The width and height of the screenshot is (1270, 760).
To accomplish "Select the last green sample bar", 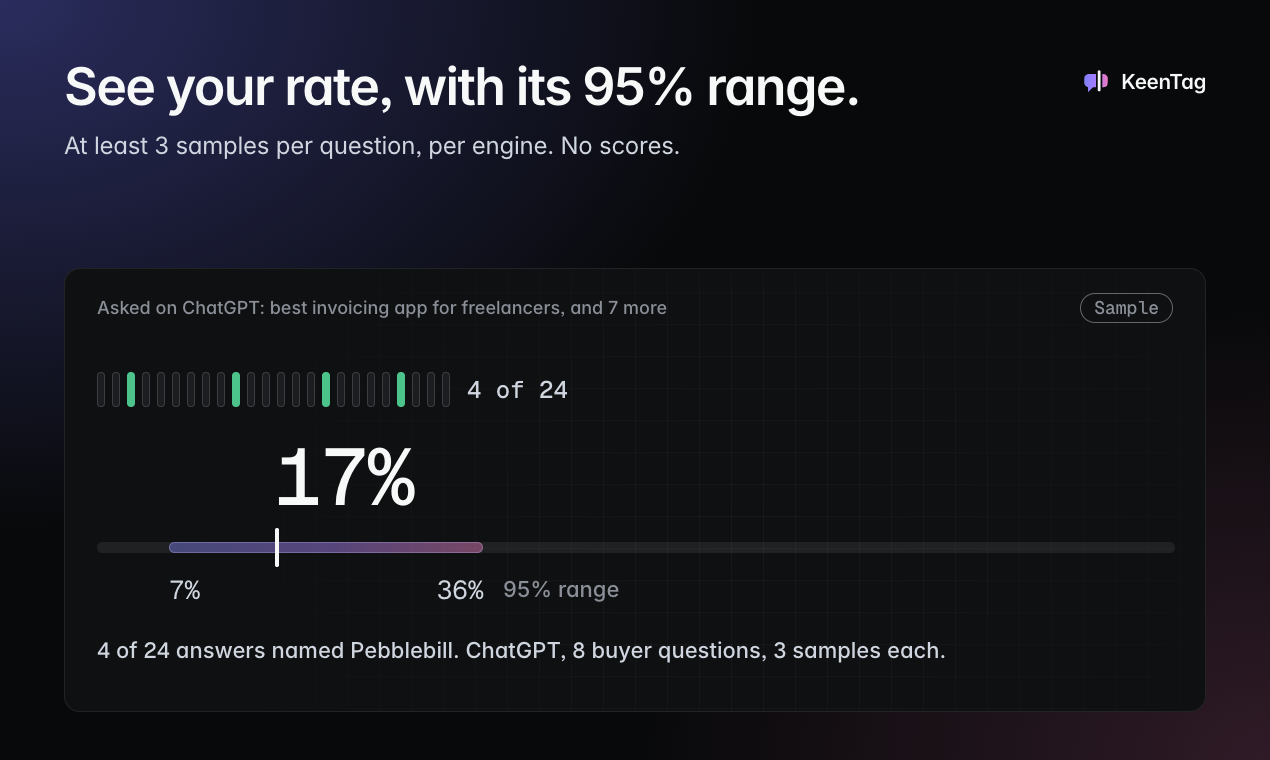I will coord(401,389).
